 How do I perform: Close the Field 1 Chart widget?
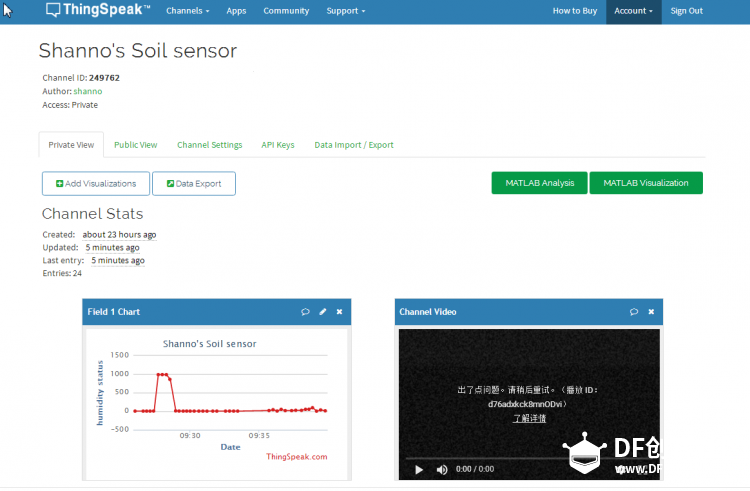pyautogui.click(x=339, y=312)
